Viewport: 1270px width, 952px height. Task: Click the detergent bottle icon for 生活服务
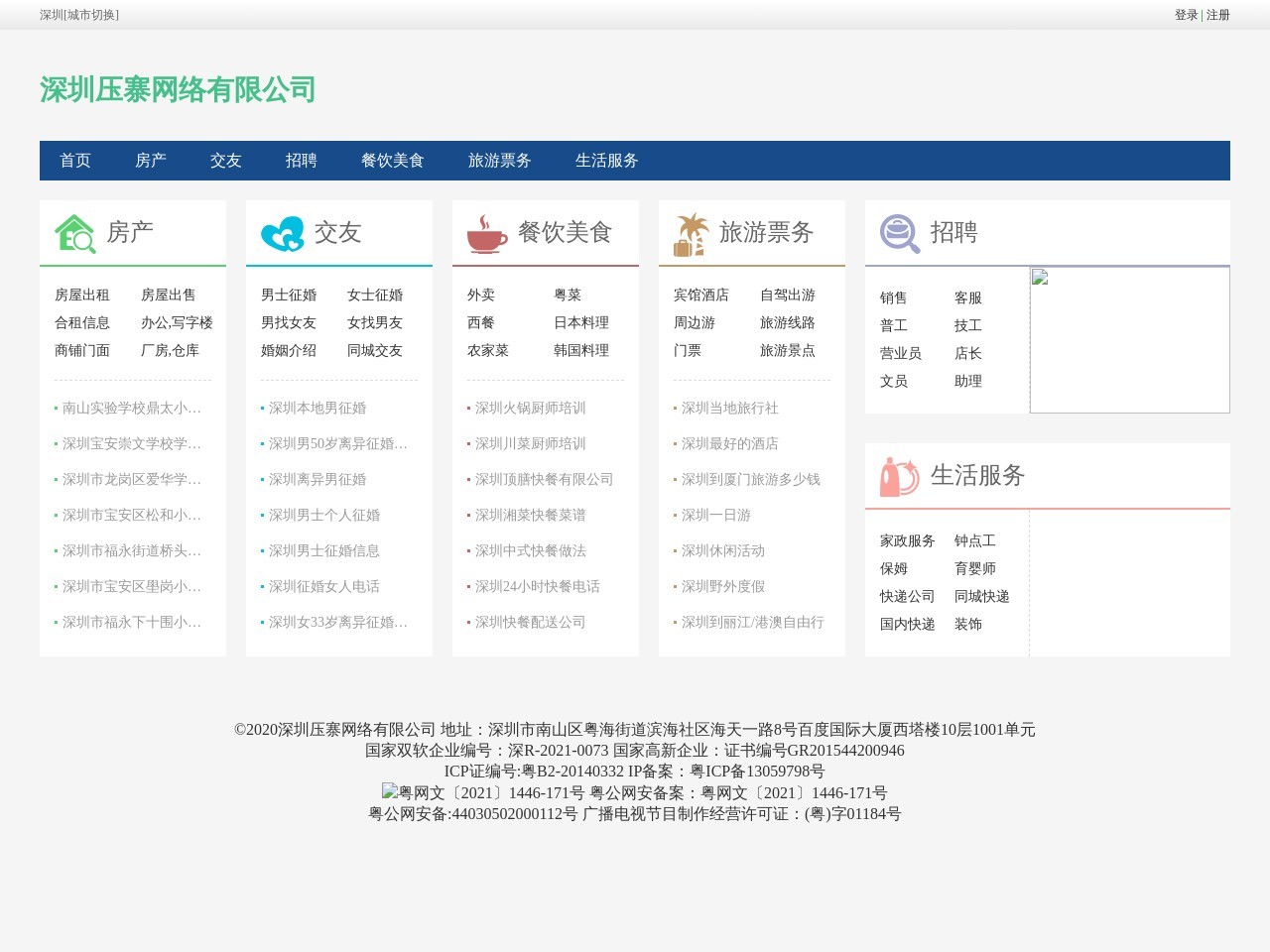[x=899, y=476]
